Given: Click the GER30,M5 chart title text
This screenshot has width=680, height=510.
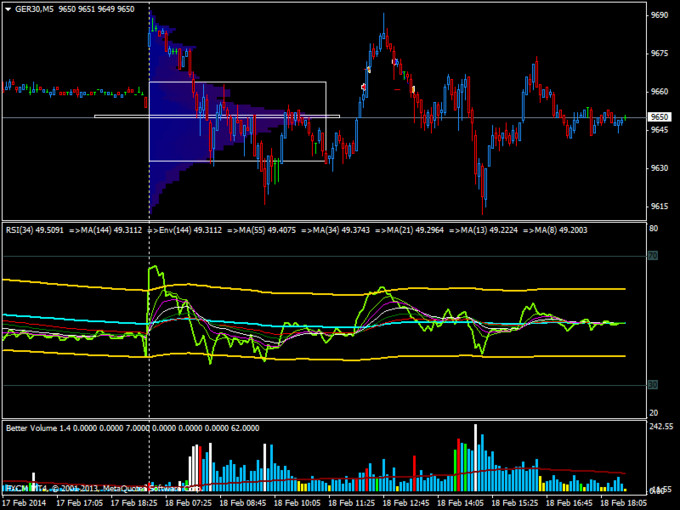Looking at the screenshot, I should (x=36, y=8).
